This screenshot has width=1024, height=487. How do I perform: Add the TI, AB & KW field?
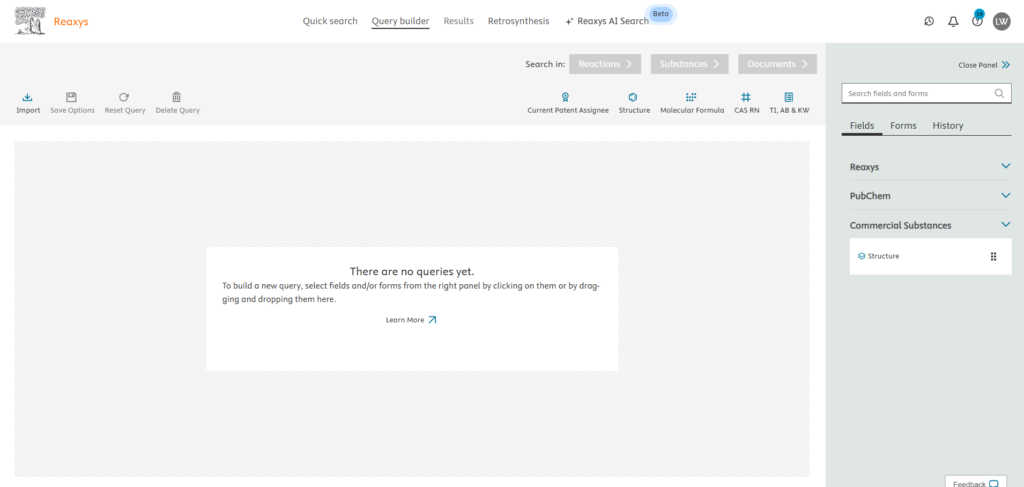[789, 98]
